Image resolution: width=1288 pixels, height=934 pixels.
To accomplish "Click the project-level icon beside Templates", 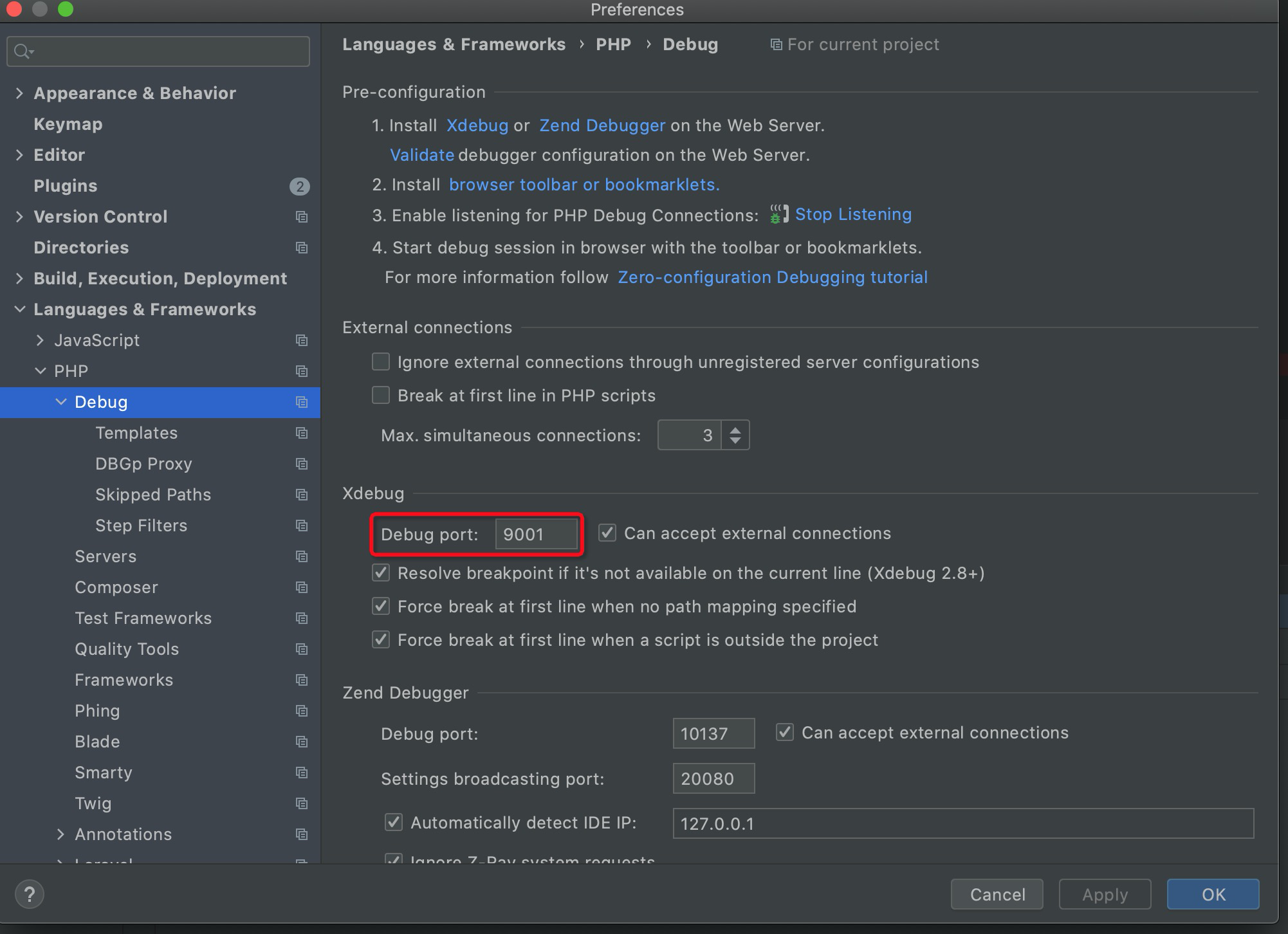I will coord(301,433).
